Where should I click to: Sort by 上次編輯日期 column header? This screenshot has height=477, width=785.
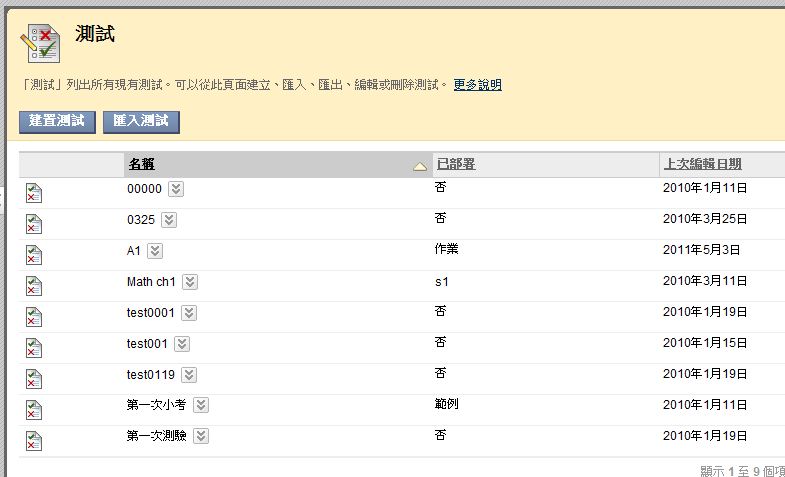(x=702, y=164)
